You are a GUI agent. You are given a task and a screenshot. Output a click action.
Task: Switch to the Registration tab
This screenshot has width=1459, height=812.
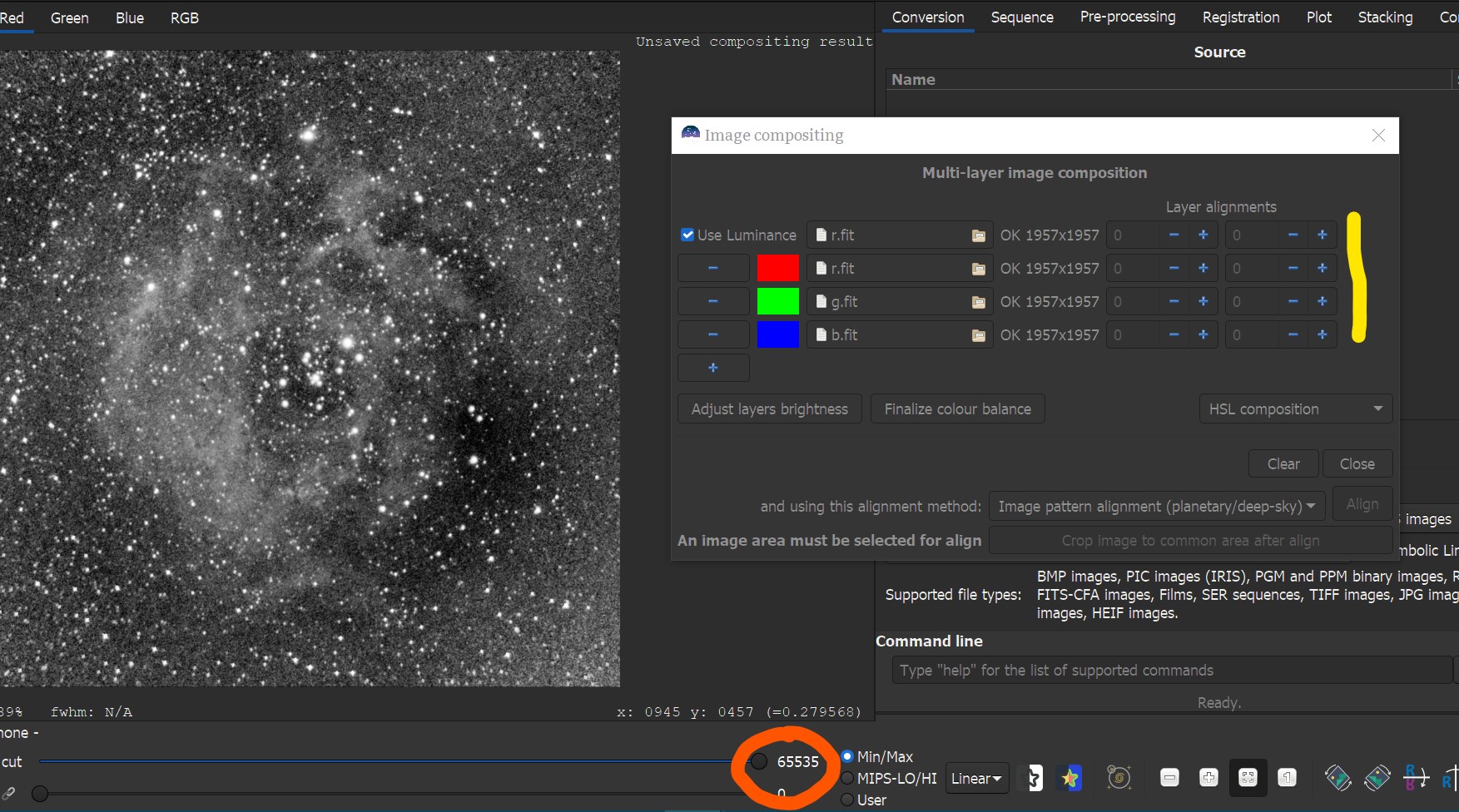tap(1240, 17)
